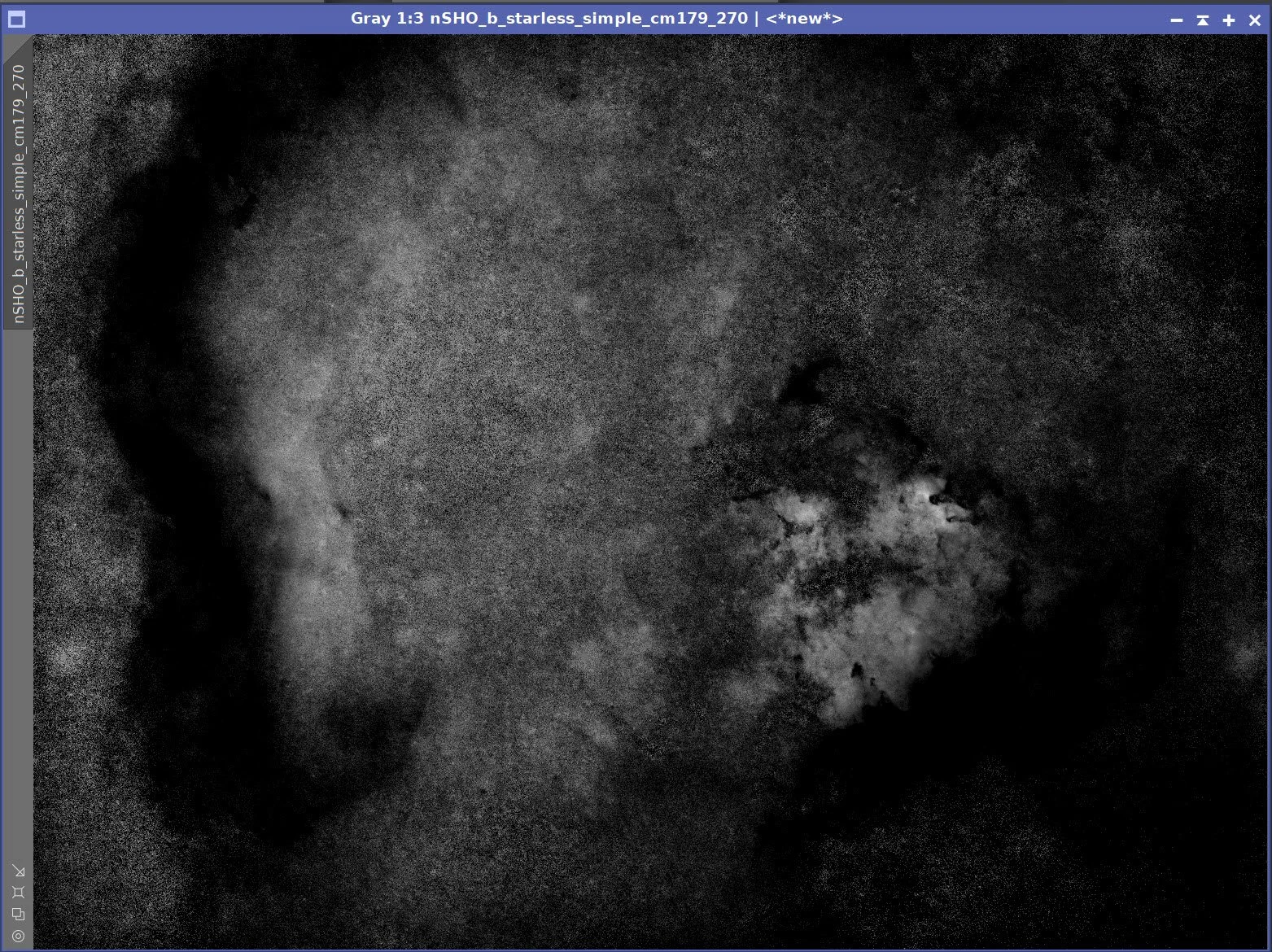Click the concentric circles icon at bottom left
Image resolution: width=1272 pixels, height=952 pixels.
point(18,937)
